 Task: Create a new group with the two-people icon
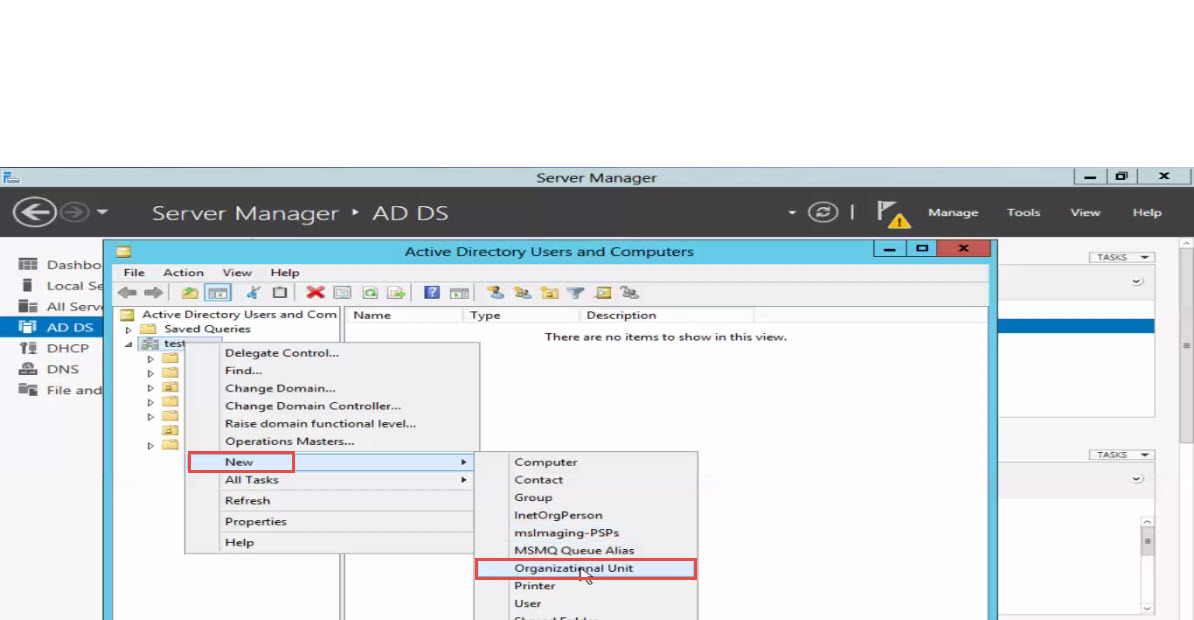tap(522, 292)
